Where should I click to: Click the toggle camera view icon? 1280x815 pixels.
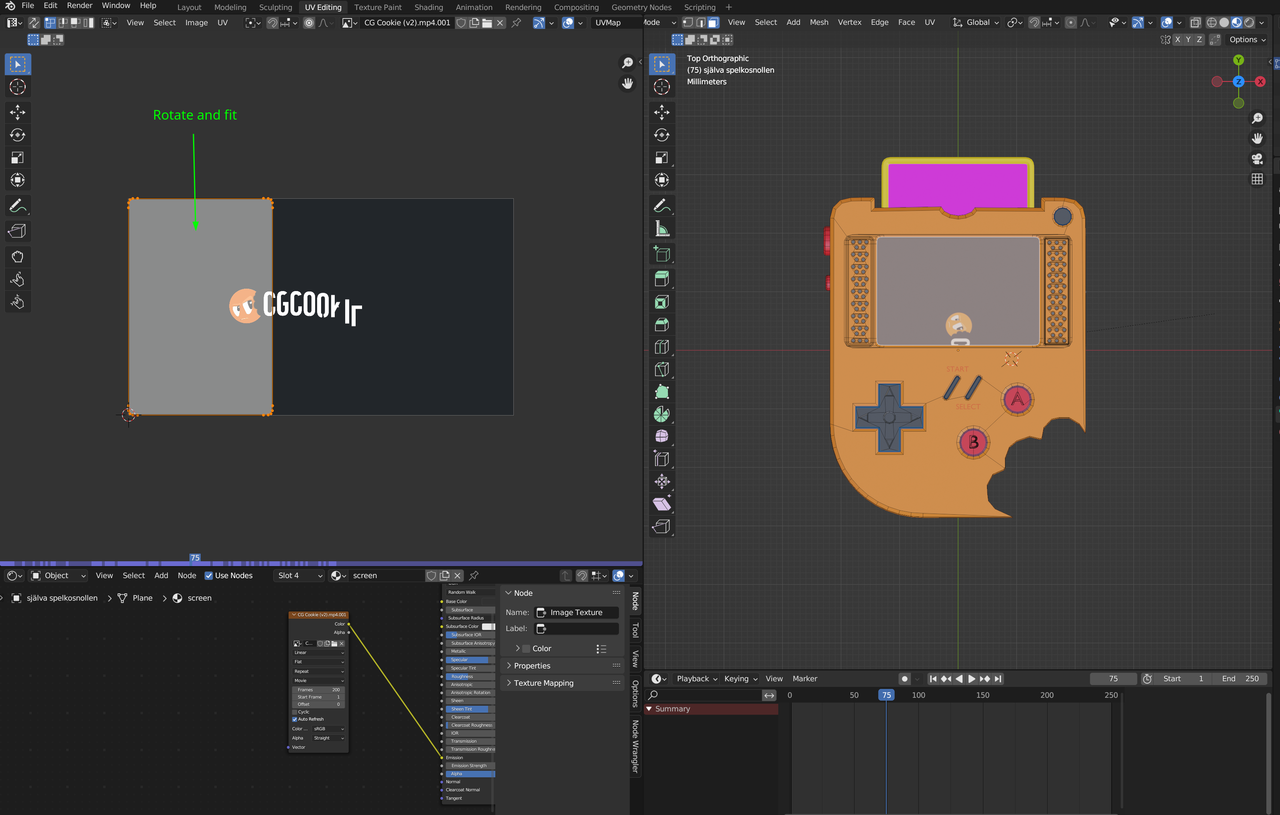pos(1257,159)
